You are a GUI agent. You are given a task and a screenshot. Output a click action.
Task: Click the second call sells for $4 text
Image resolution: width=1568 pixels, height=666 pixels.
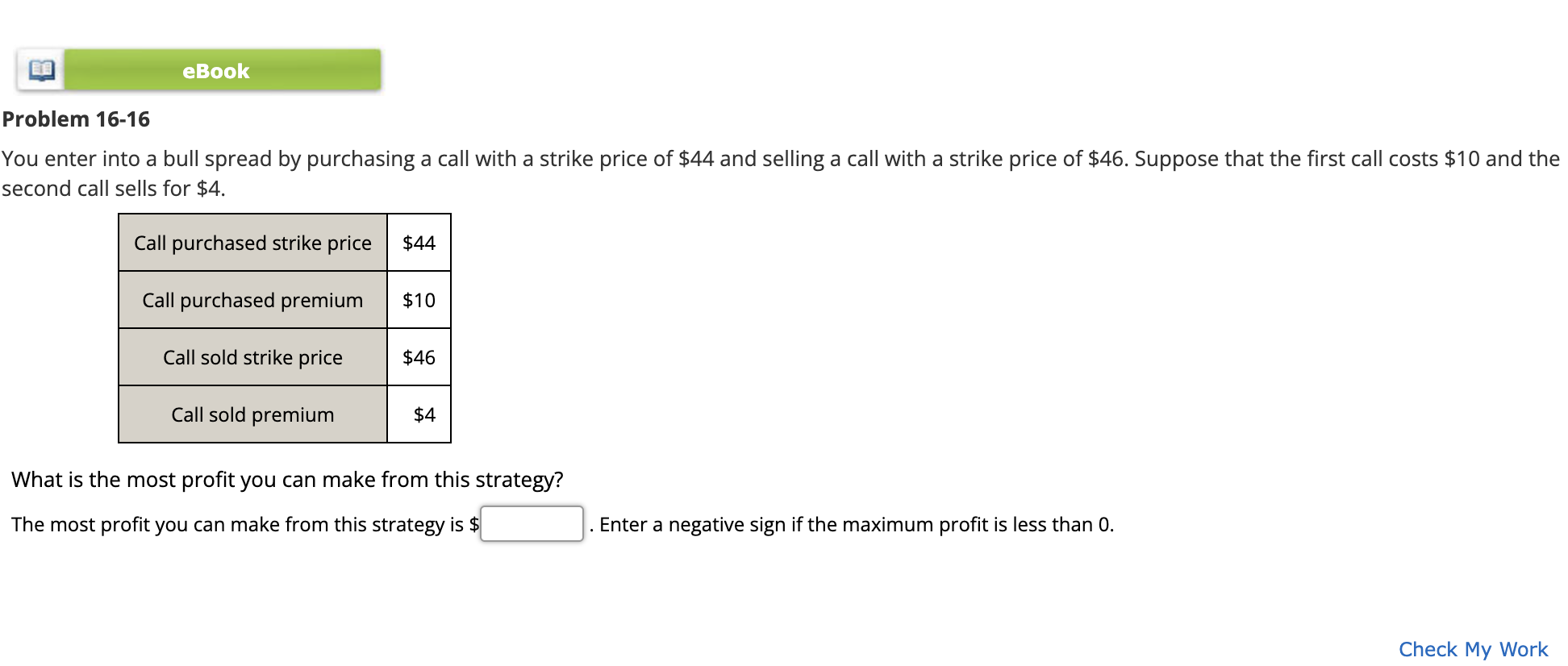pyautogui.click(x=113, y=189)
